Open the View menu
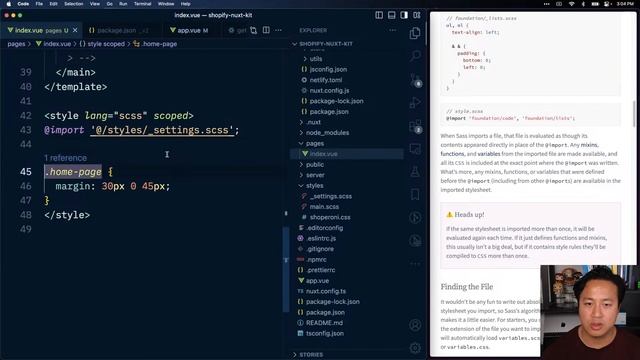Viewport: 640px width, 360px height. (95, 4)
